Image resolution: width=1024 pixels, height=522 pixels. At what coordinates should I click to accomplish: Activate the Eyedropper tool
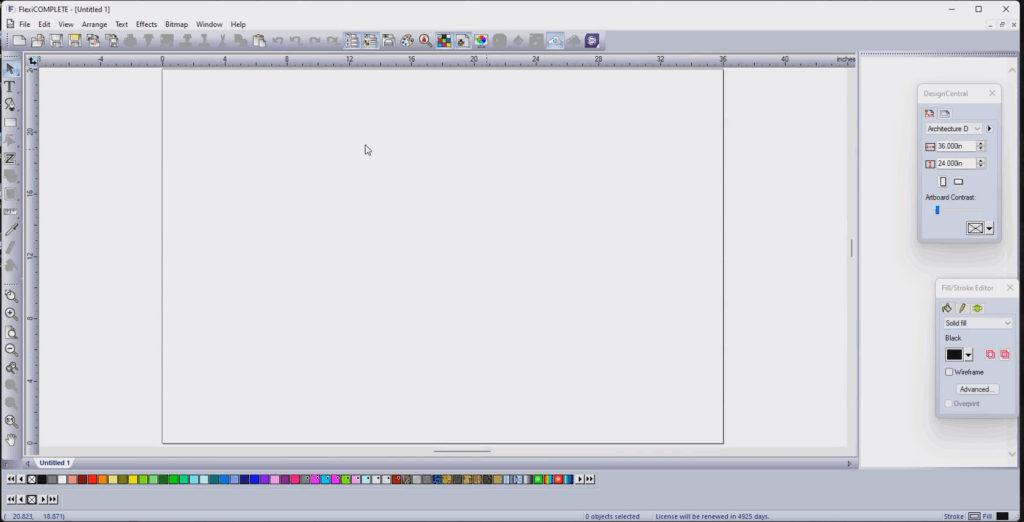[11, 230]
